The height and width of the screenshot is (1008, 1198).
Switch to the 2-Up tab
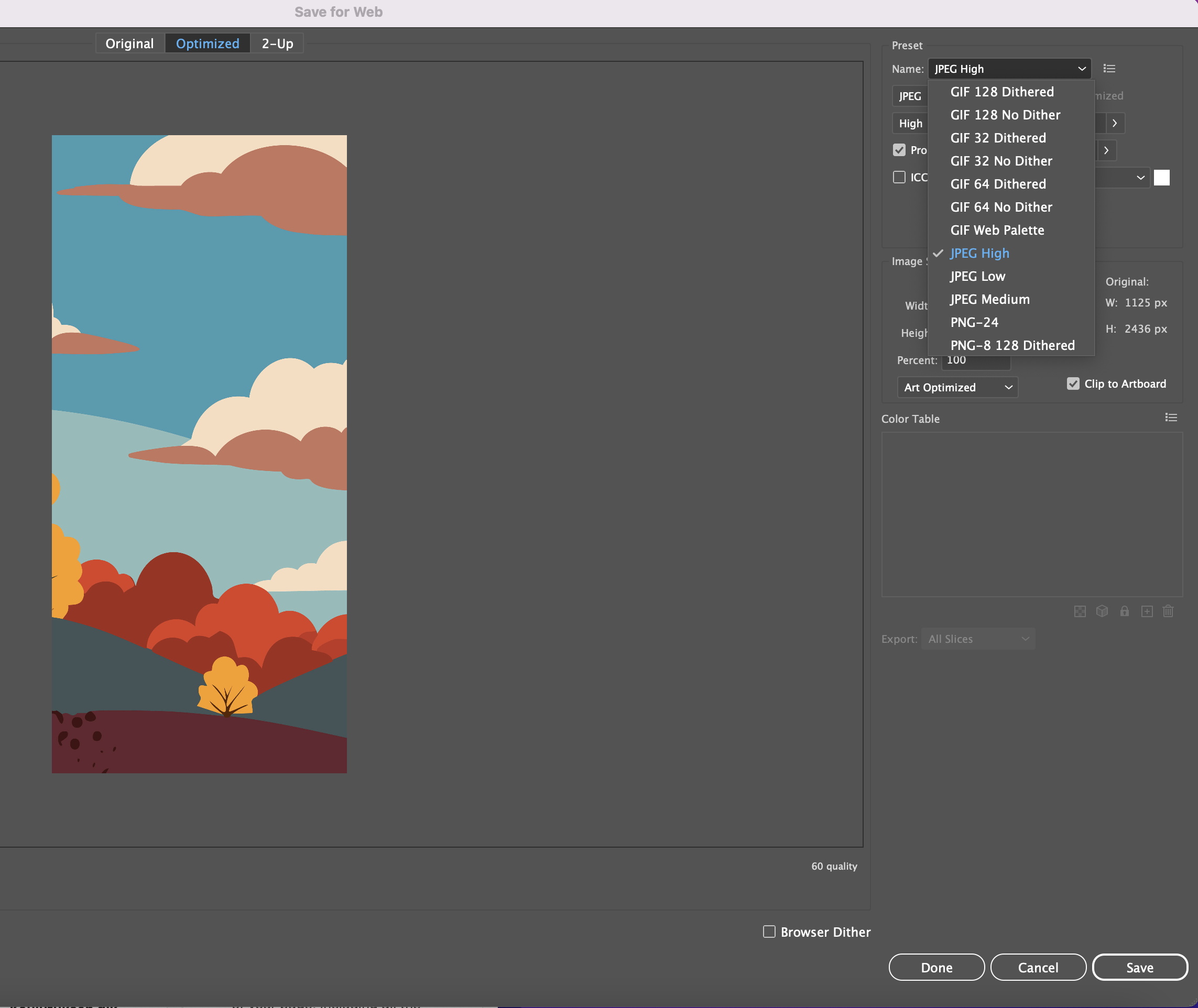(x=277, y=43)
